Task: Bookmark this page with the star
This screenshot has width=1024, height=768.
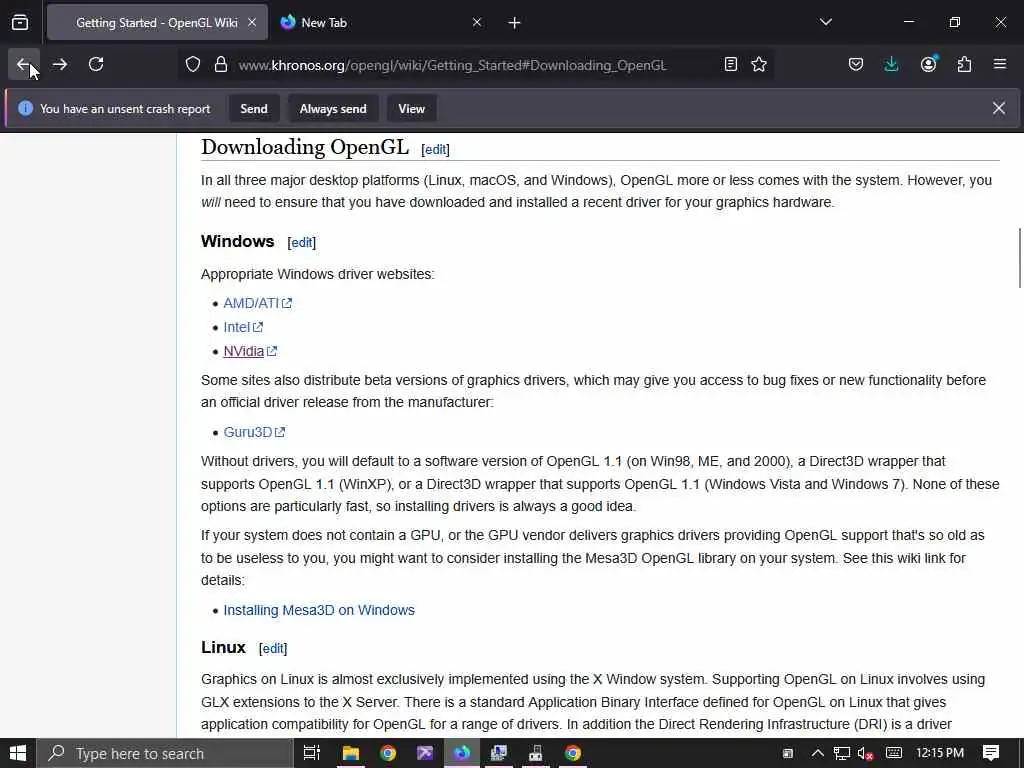Action: pos(759,65)
